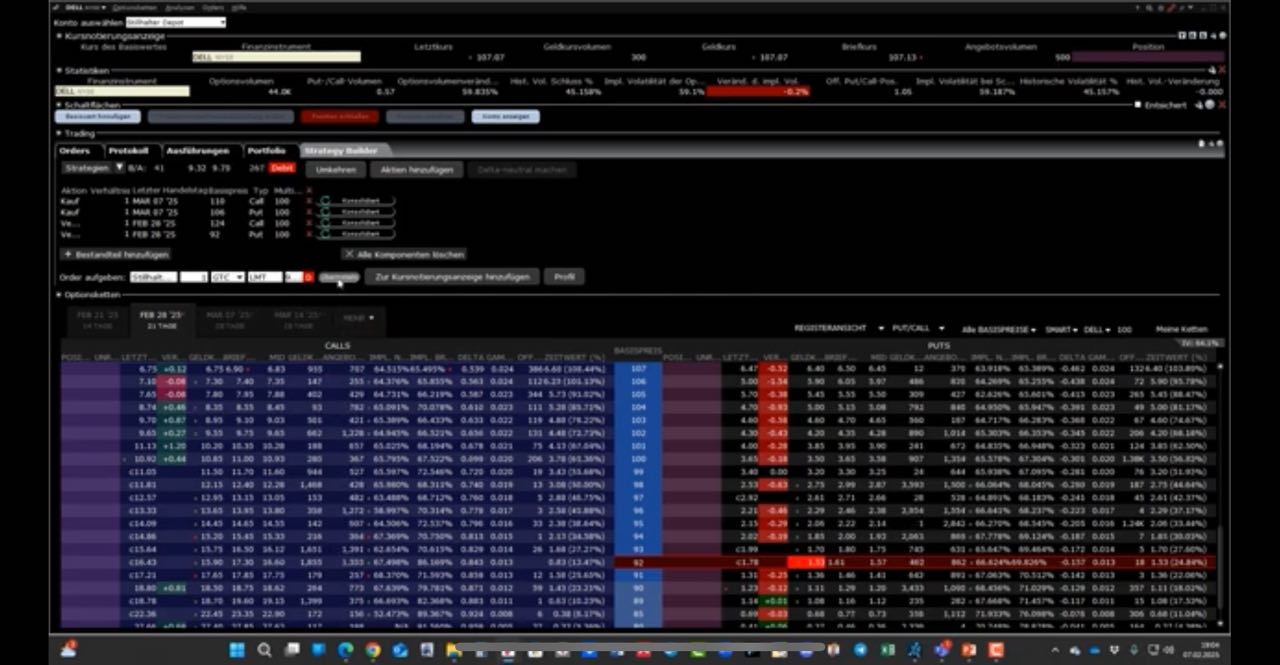This screenshot has width=1280, height=665.
Task: Open Excel from the taskbar
Action: click(887, 650)
